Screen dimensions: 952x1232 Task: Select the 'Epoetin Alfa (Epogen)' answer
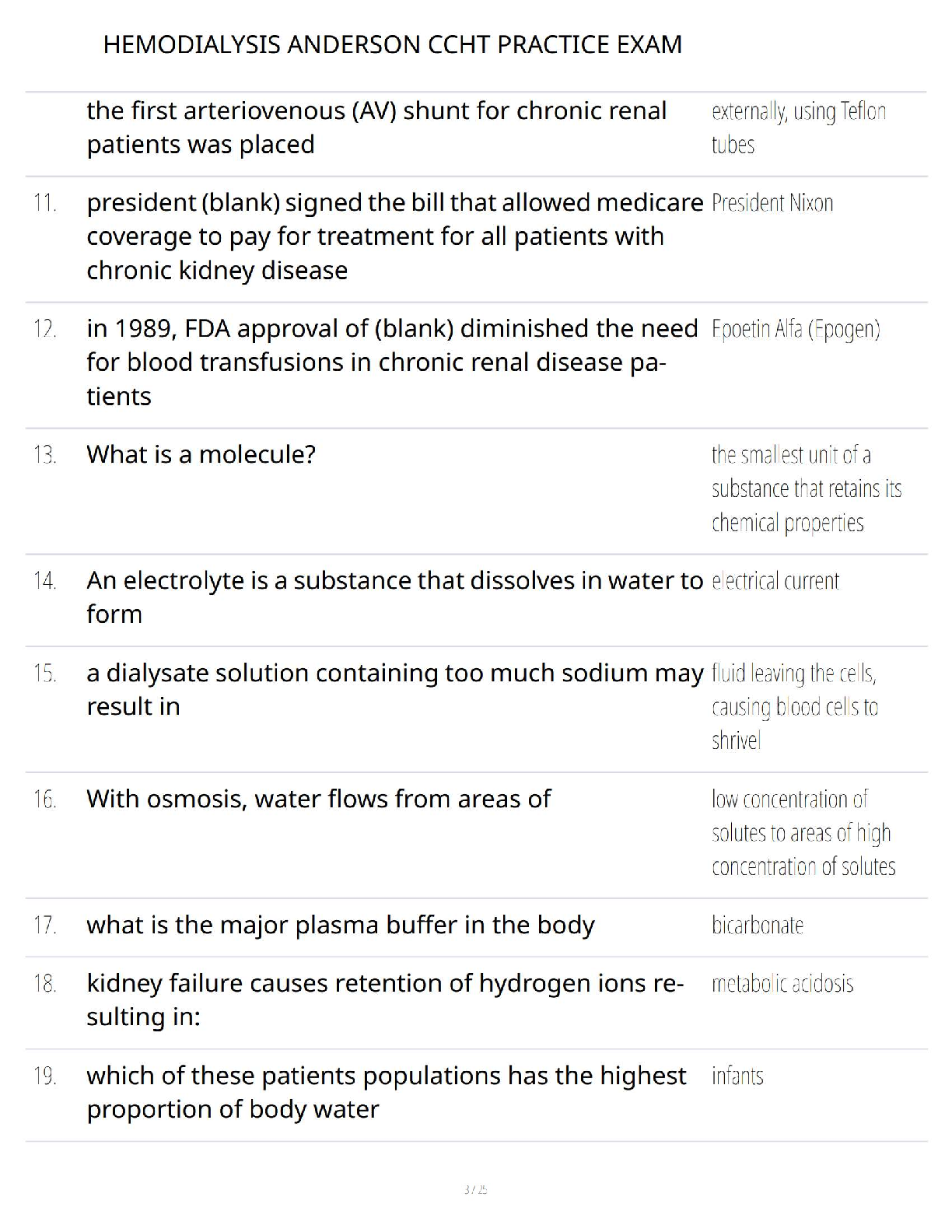click(x=796, y=329)
